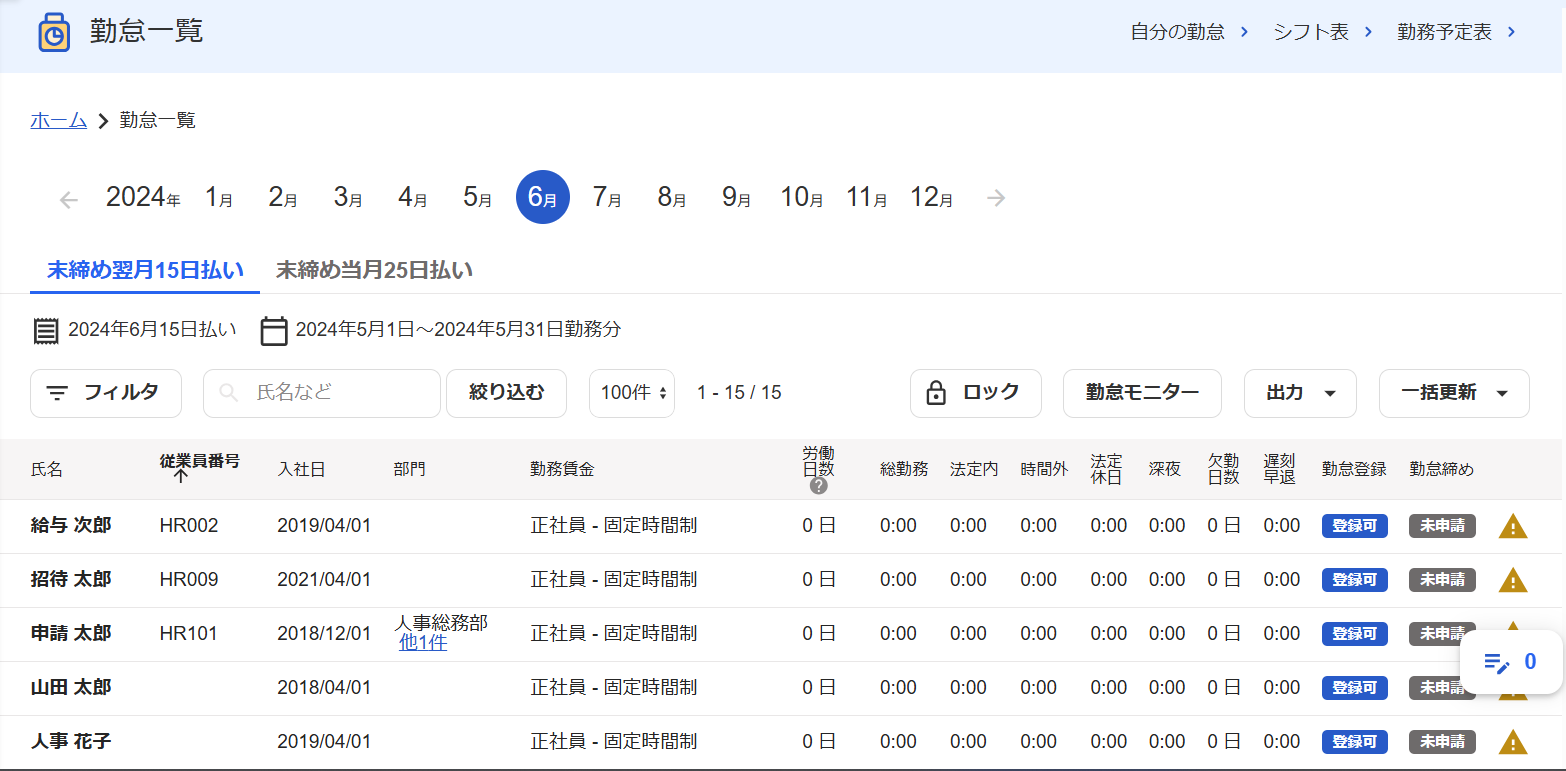Viewport: 1566px width, 771px height.
Task: Open employee 申請 太郎
Action: [71, 634]
